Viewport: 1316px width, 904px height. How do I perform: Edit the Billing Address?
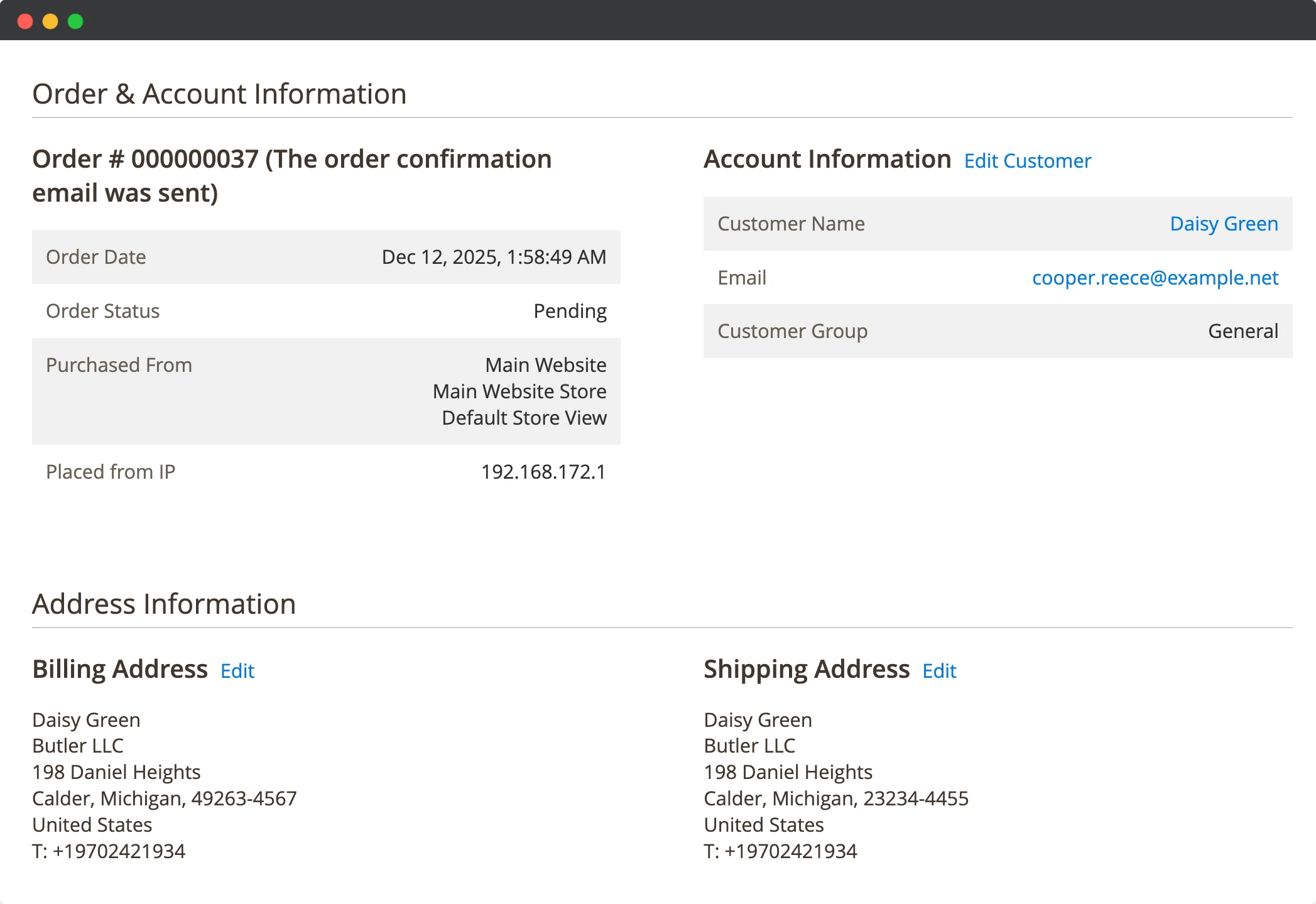pos(237,671)
